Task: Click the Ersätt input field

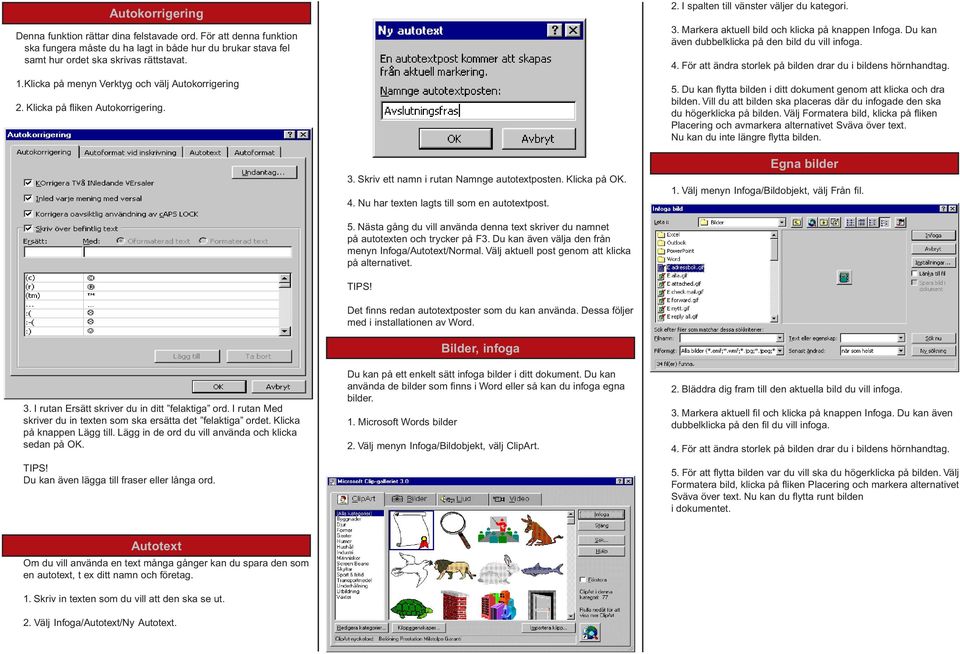Action: pyautogui.click(x=53, y=252)
